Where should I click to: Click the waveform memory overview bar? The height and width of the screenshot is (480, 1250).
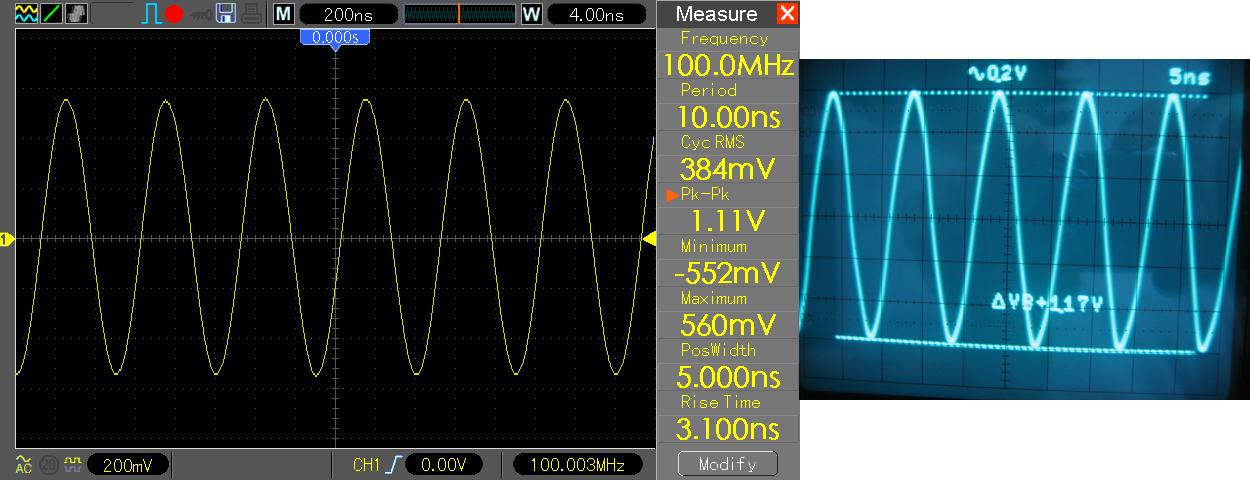click(x=459, y=14)
